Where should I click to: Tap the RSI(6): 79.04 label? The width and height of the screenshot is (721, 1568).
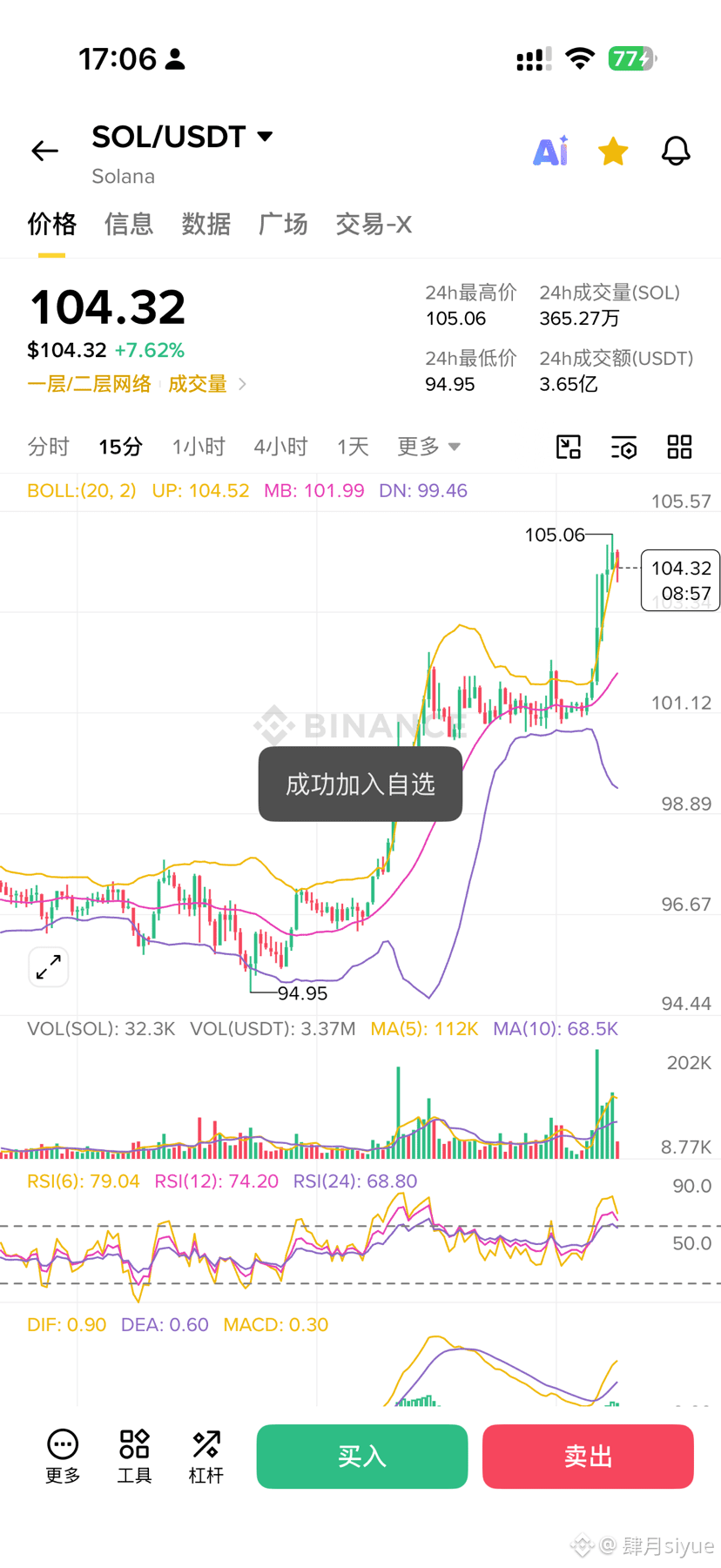pos(83,1181)
